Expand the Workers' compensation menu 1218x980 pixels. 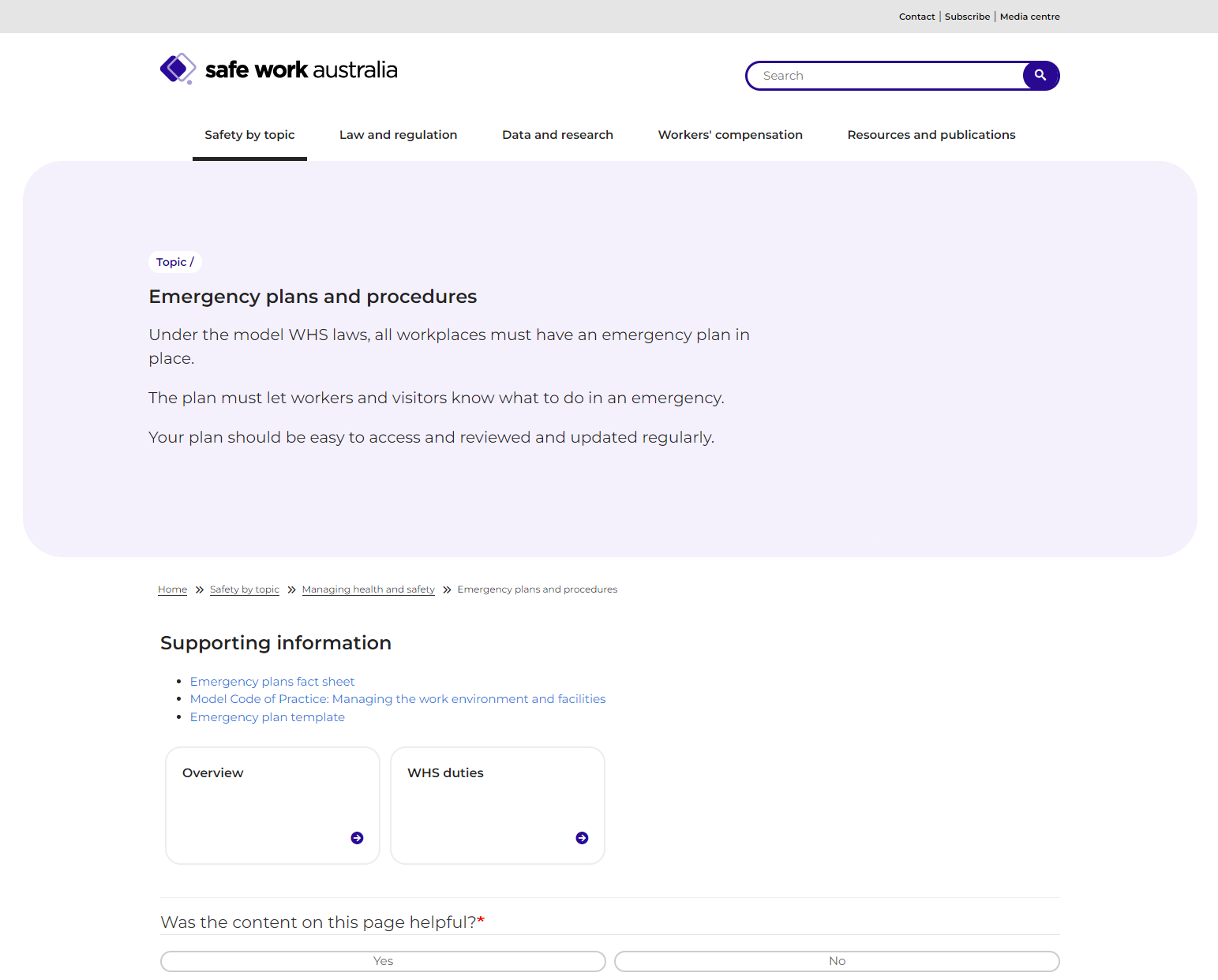point(730,135)
